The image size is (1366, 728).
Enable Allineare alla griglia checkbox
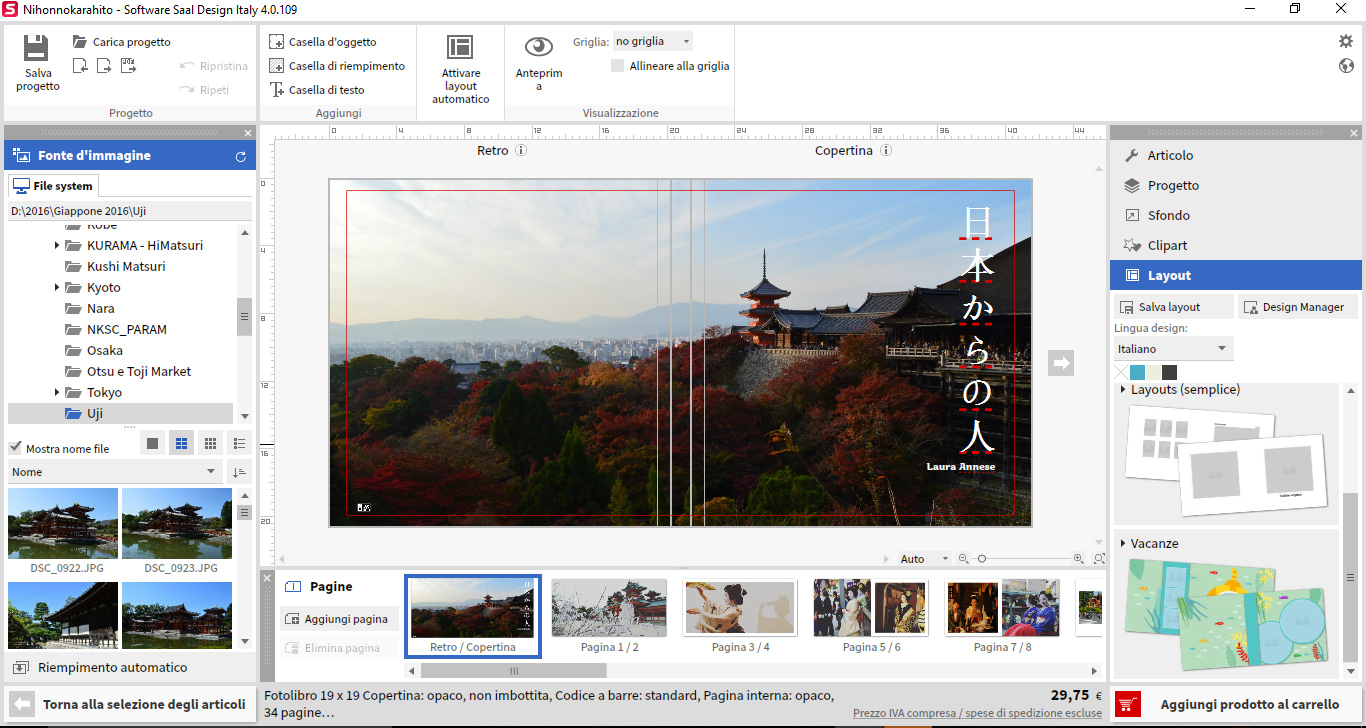pyautogui.click(x=618, y=66)
